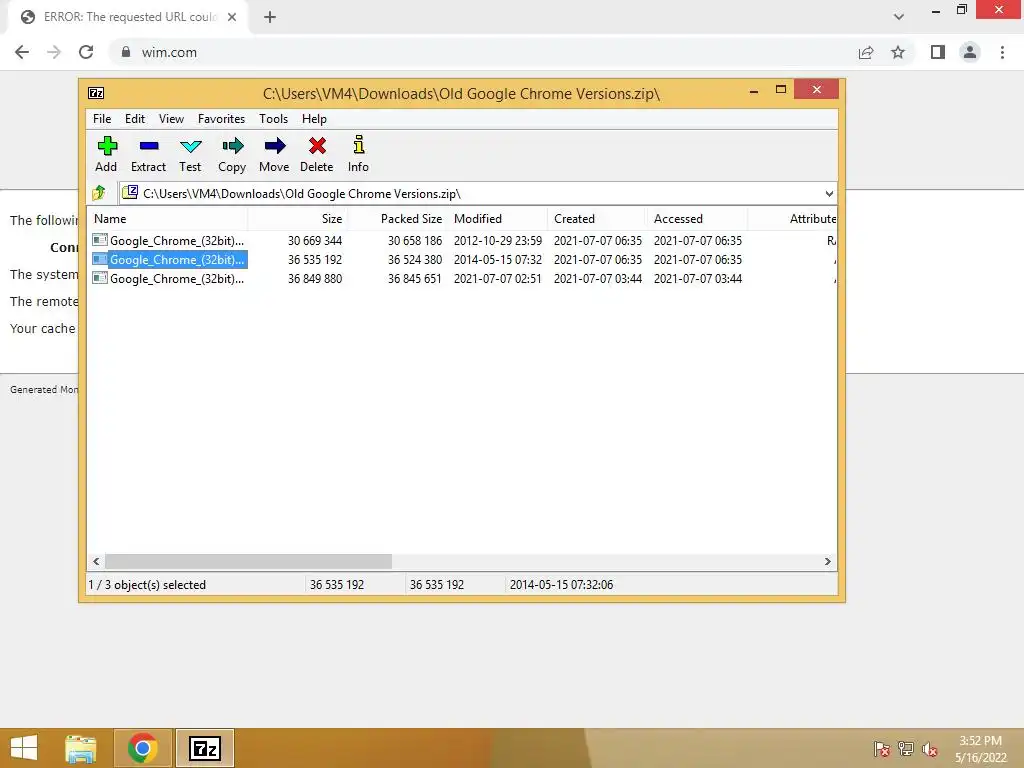Sort by the Size column header
This screenshot has height=768, width=1024.
pos(298,219)
